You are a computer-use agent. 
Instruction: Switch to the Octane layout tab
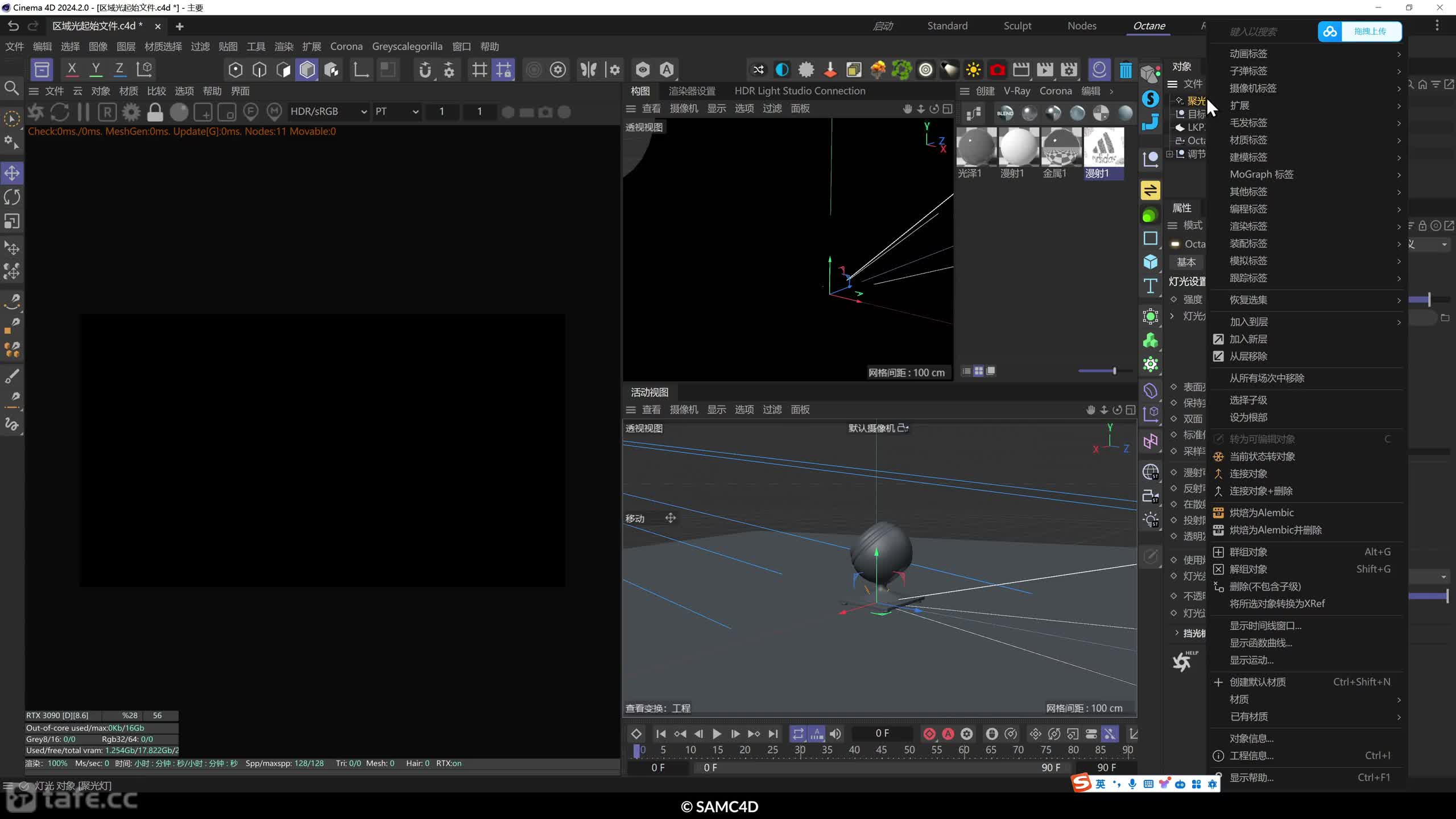point(1149,26)
